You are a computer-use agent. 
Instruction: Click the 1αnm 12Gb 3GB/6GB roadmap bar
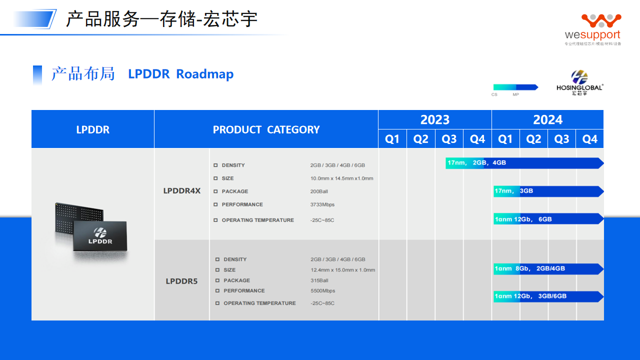pos(549,296)
